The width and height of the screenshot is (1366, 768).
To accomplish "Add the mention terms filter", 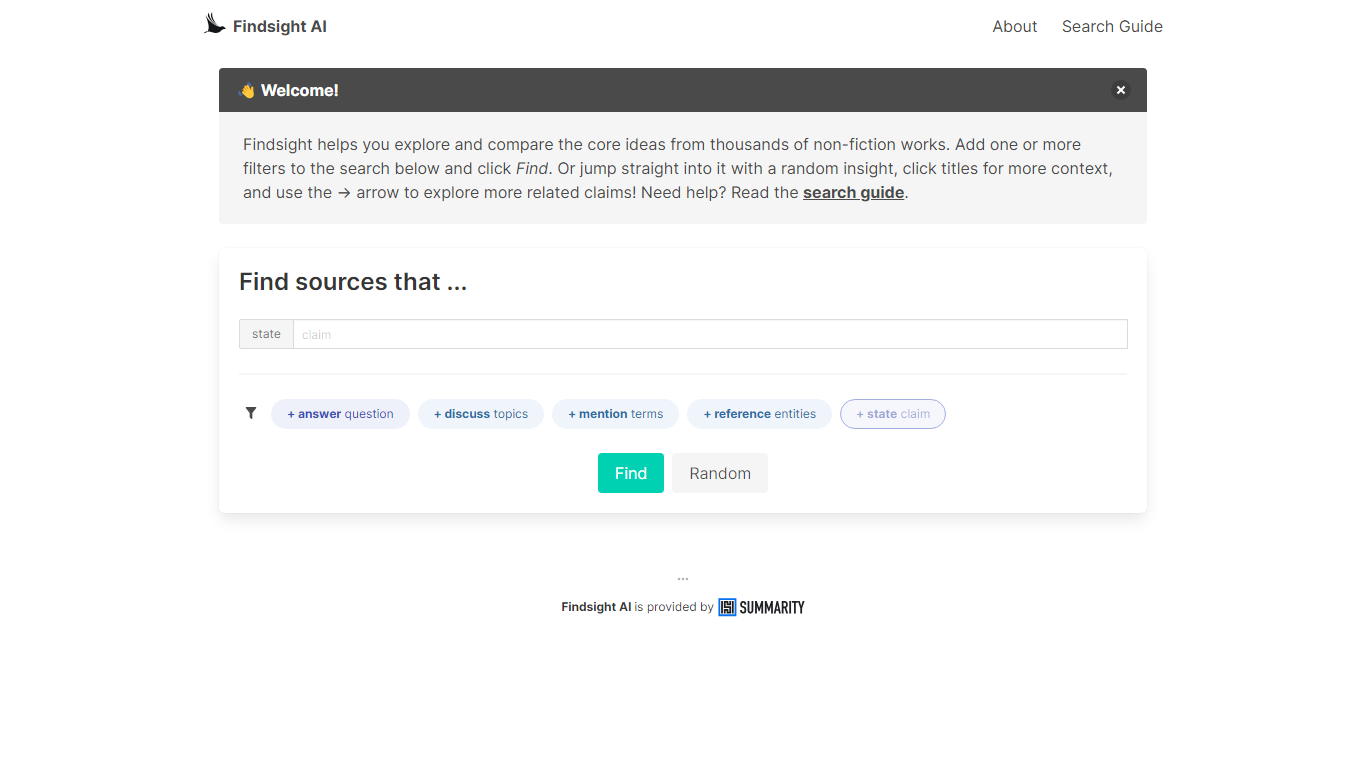I will (615, 414).
